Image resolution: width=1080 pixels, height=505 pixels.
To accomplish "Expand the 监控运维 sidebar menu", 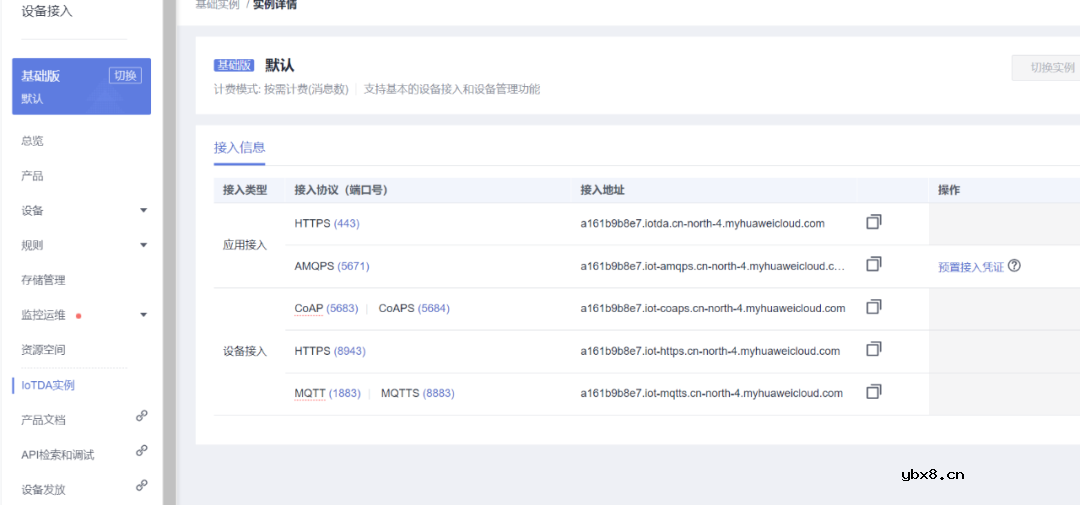I will click(143, 316).
